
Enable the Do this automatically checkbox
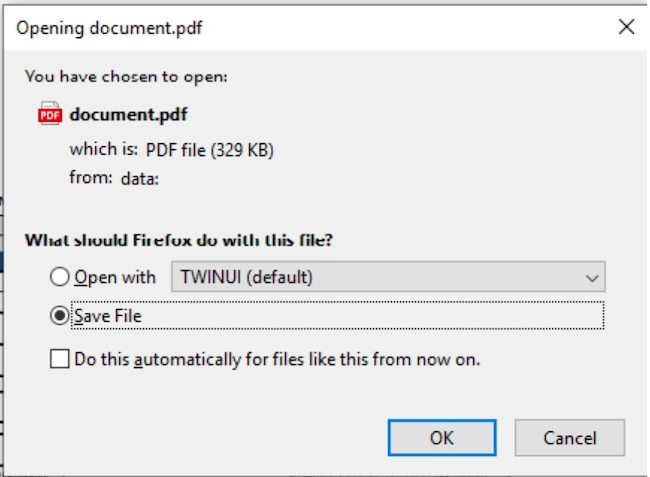59,358
